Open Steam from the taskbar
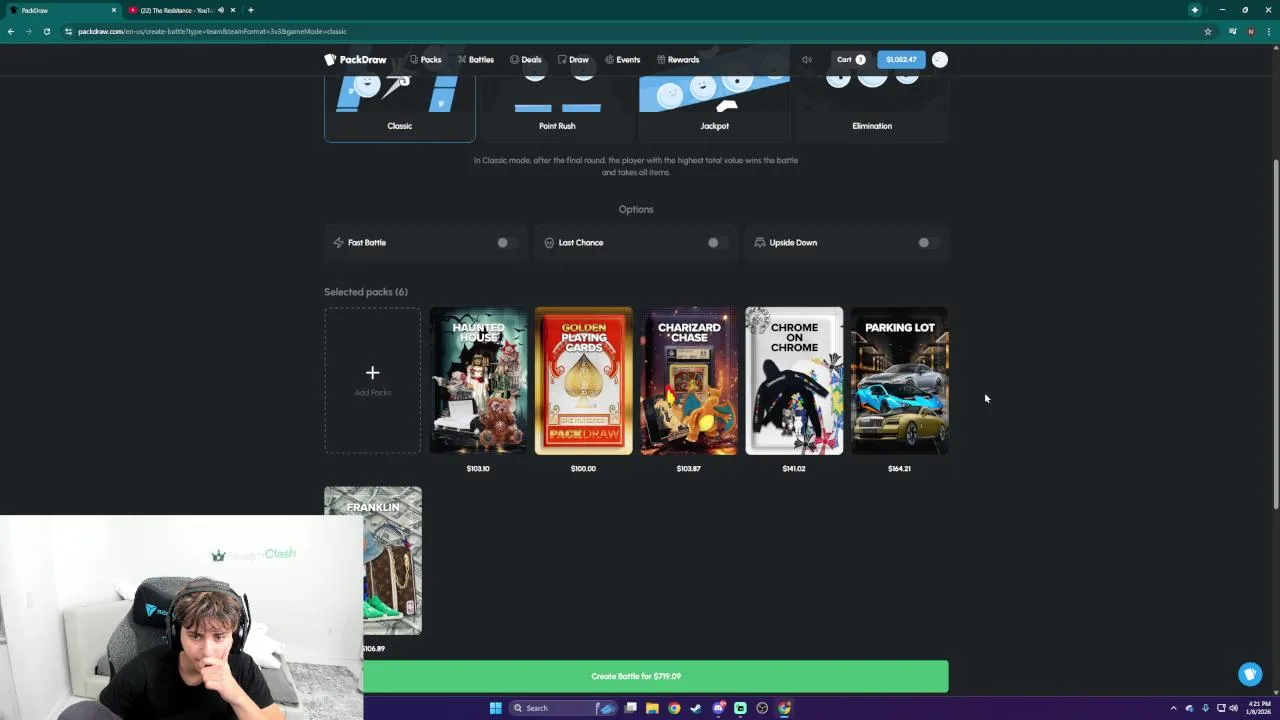The width and height of the screenshot is (1280, 720). coord(696,708)
